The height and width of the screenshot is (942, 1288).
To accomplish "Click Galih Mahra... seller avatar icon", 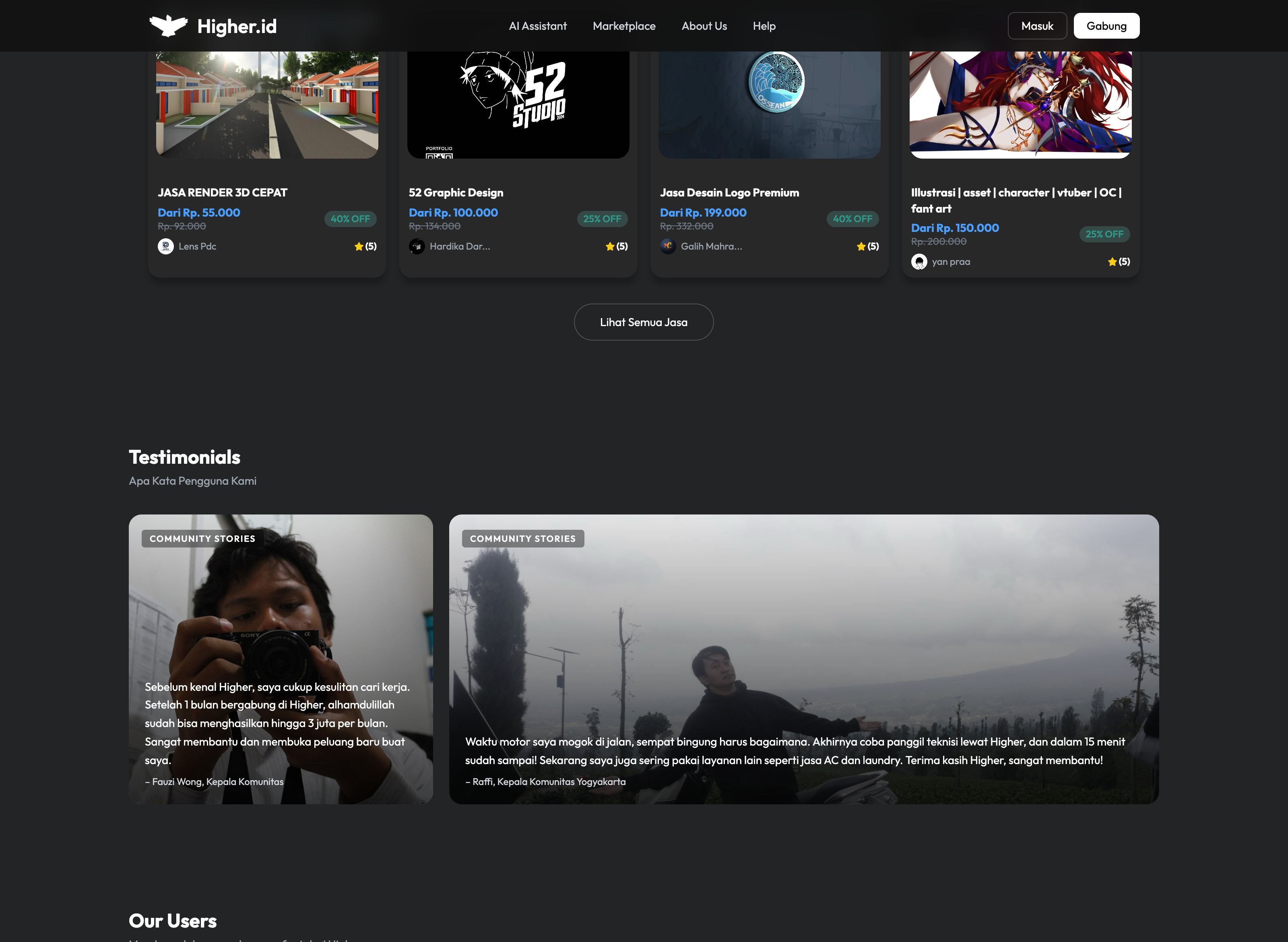I will 668,246.
